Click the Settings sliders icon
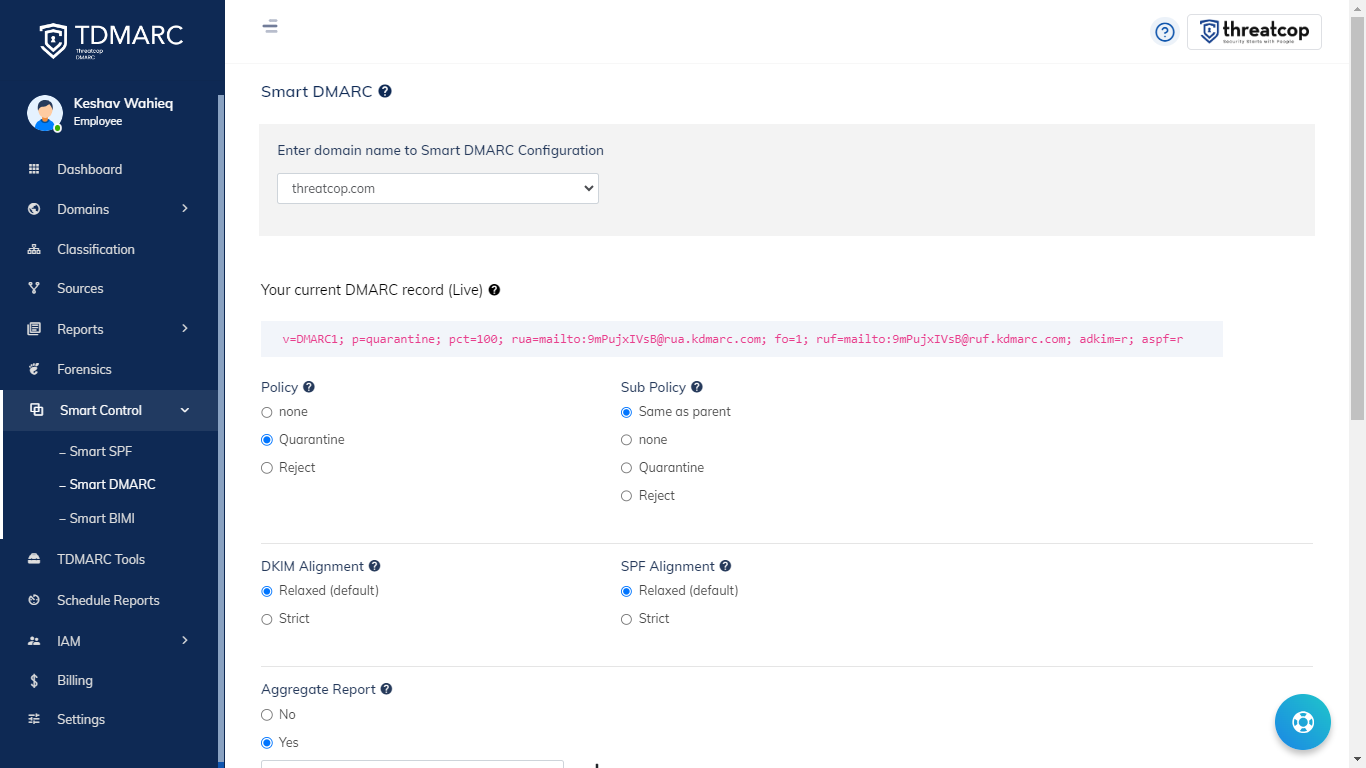 (x=34, y=719)
